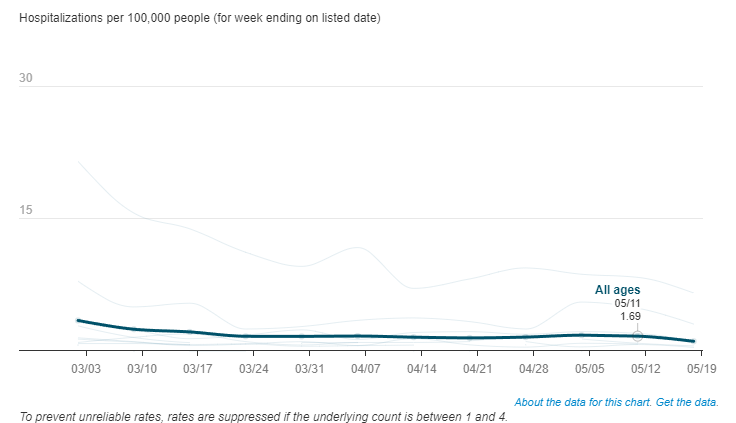Click the 04/07 date tick label

(x=366, y=369)
